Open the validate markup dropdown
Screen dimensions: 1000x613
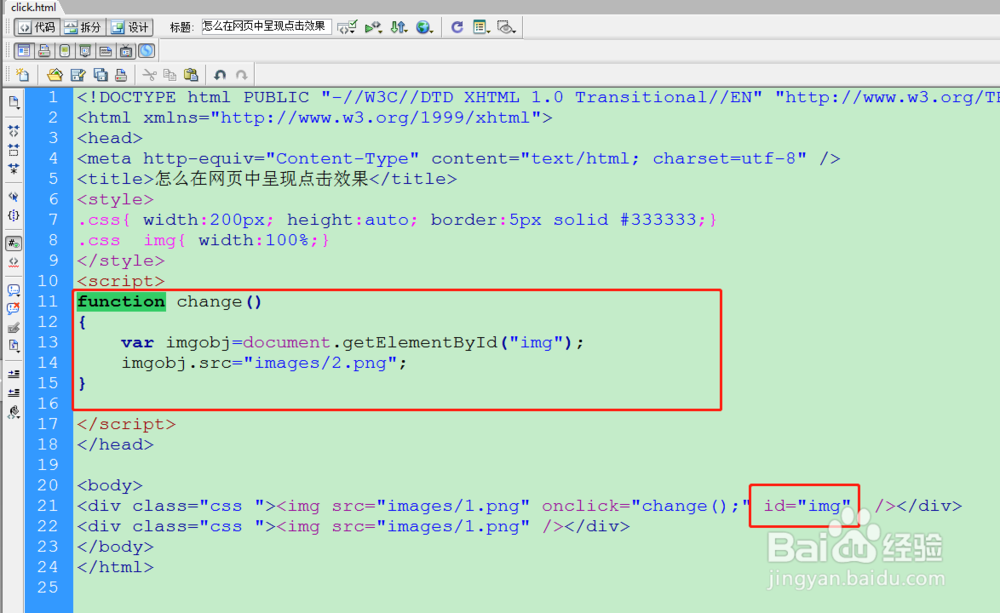(348, 27)
